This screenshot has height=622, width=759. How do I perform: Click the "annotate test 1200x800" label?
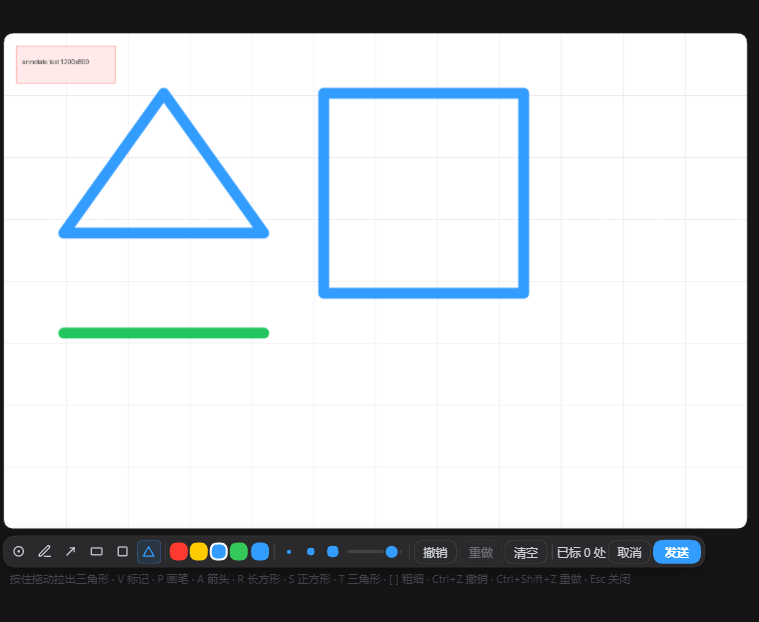56,62
